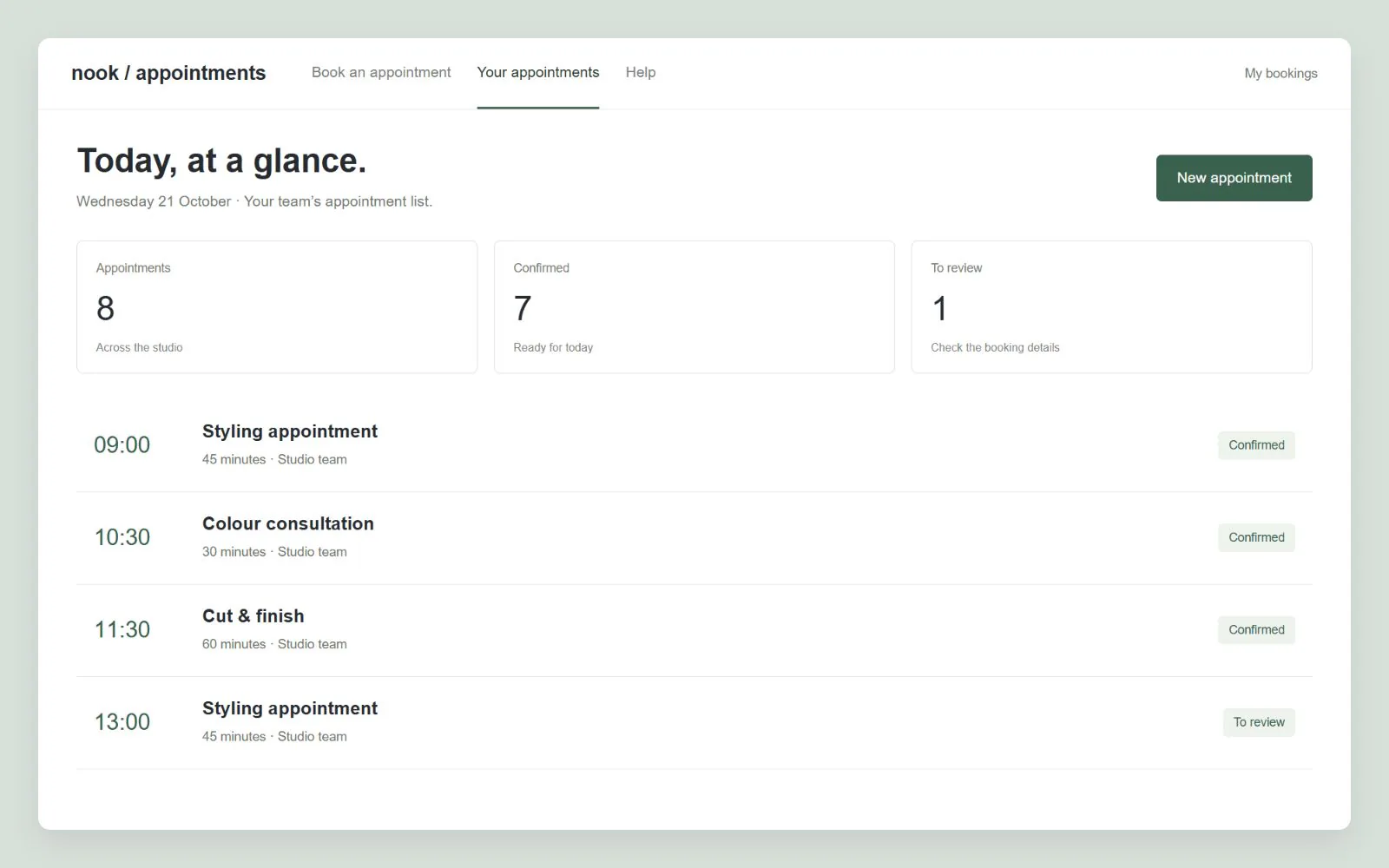
Task: Click 'Check the booking details' caption
Action: tap(995, 347)
